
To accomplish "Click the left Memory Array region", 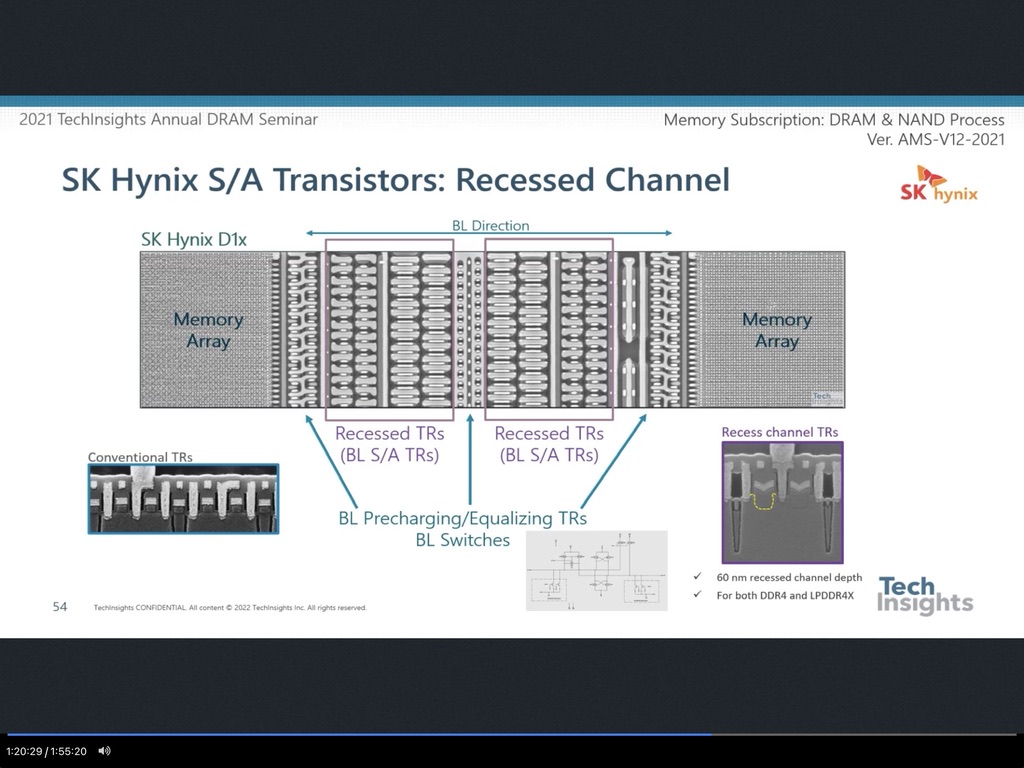I will 208,330.
